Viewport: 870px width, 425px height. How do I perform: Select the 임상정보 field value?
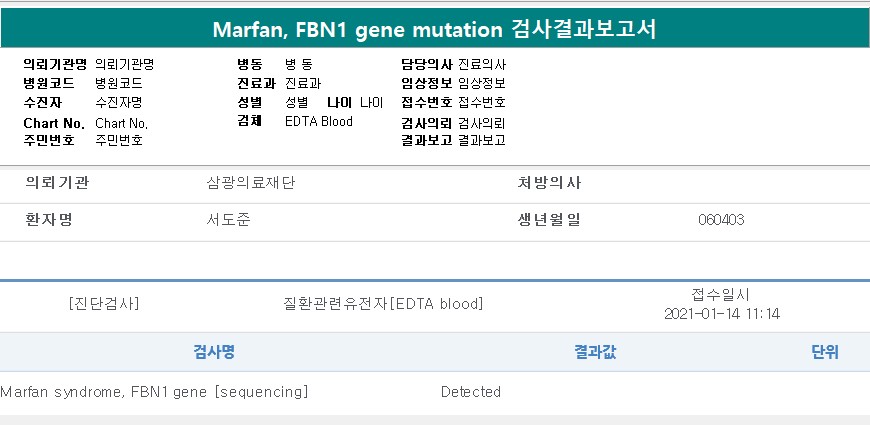point(481,83)
